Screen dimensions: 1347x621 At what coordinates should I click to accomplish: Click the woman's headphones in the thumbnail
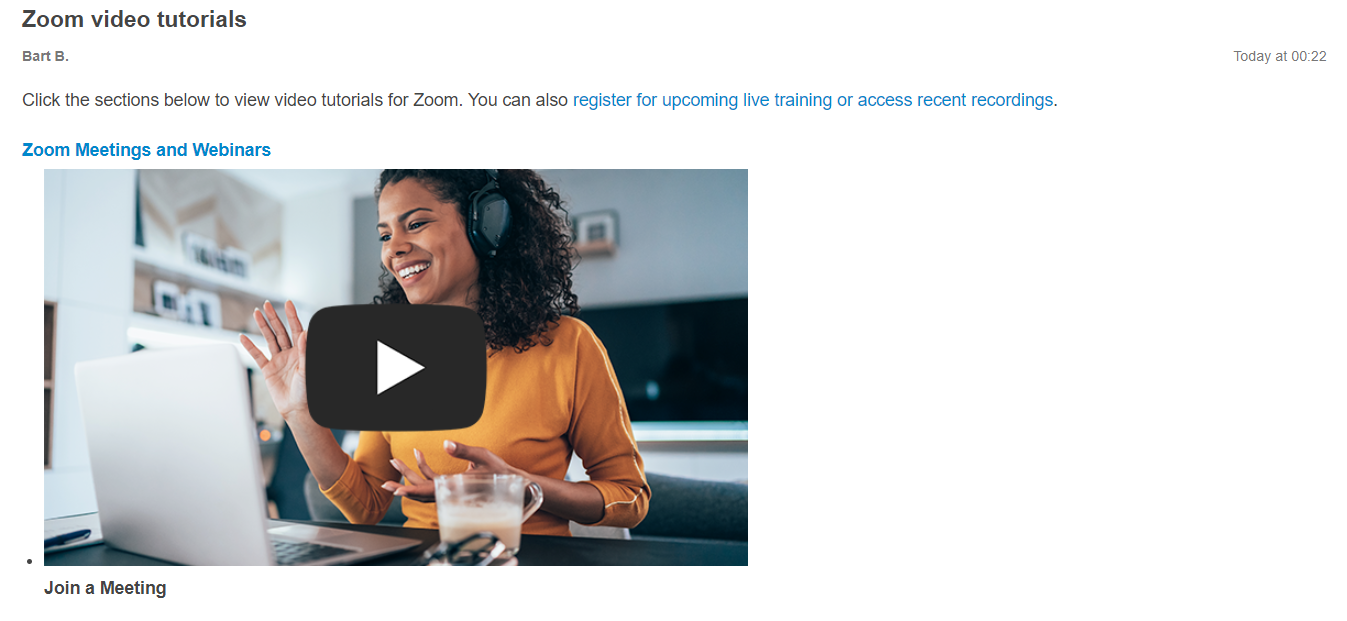point(488,215)
